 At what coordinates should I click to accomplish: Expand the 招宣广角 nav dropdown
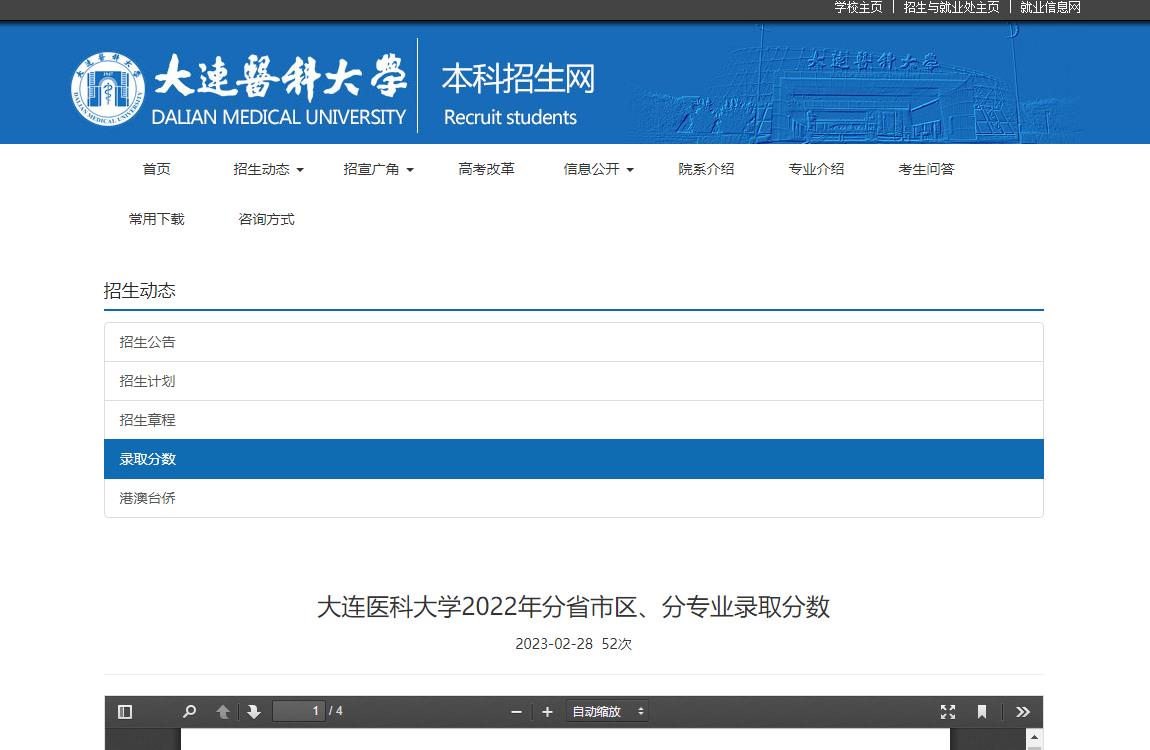378,169
